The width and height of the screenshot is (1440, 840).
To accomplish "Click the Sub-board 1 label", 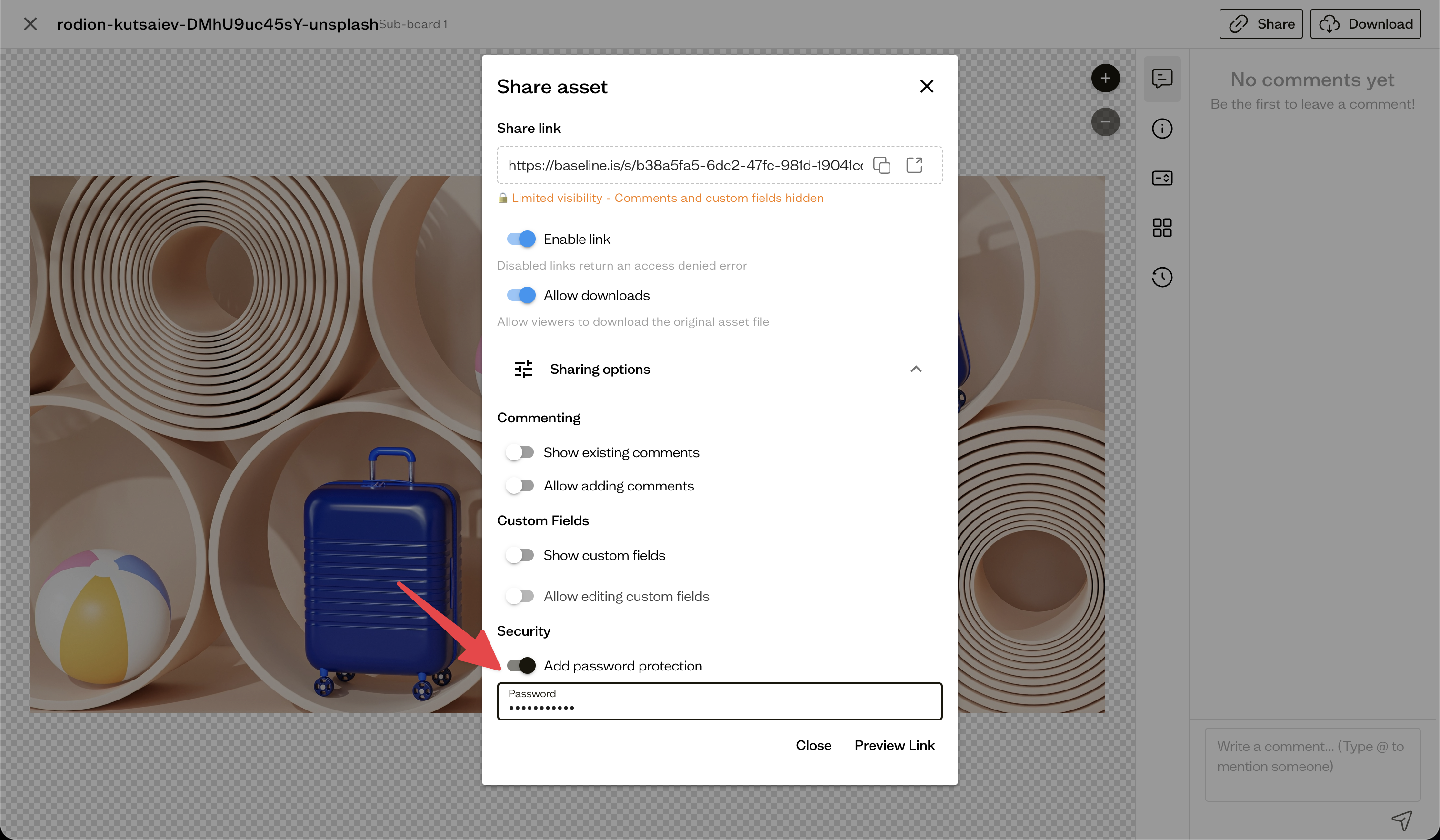I will pos(413,24).
